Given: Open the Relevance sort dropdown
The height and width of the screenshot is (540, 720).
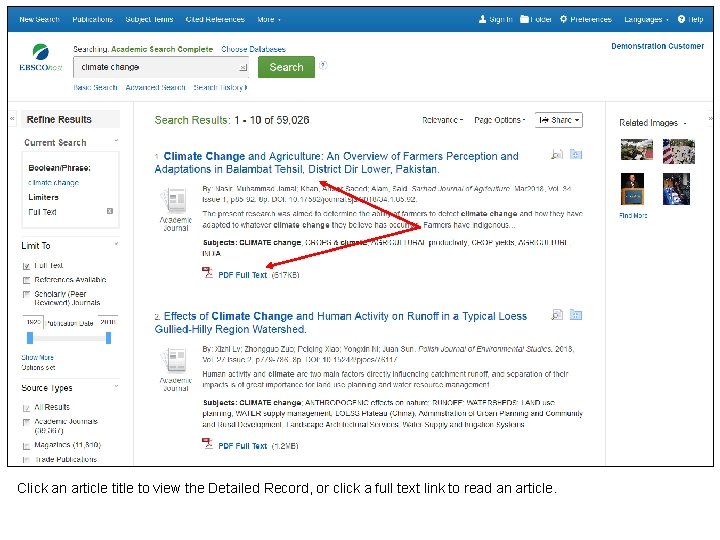Looking at the screenshot, I should pos(442,120).
